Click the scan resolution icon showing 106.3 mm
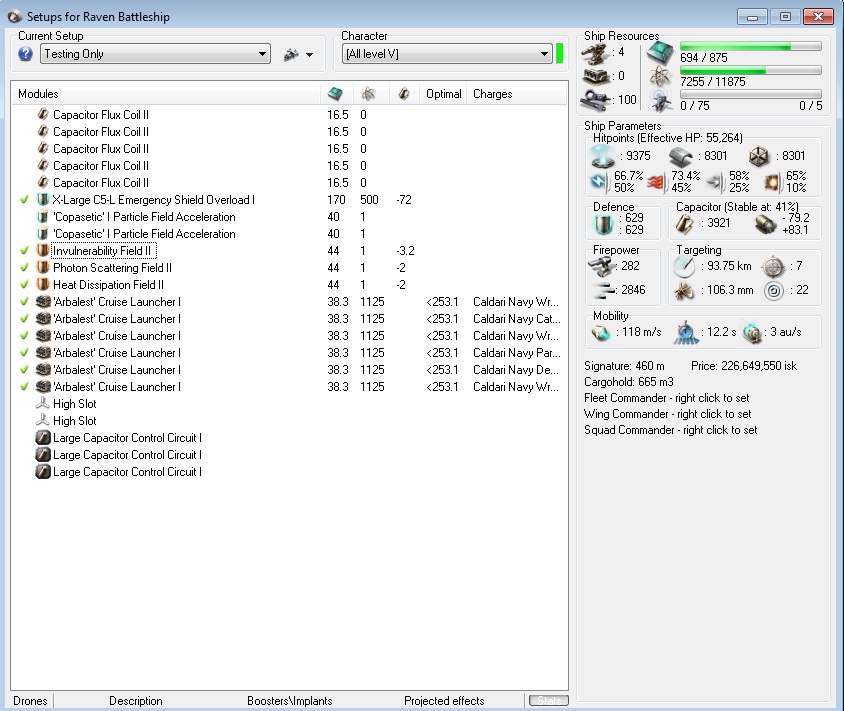Viewport: 844px width, 711px height. point(685,291)
